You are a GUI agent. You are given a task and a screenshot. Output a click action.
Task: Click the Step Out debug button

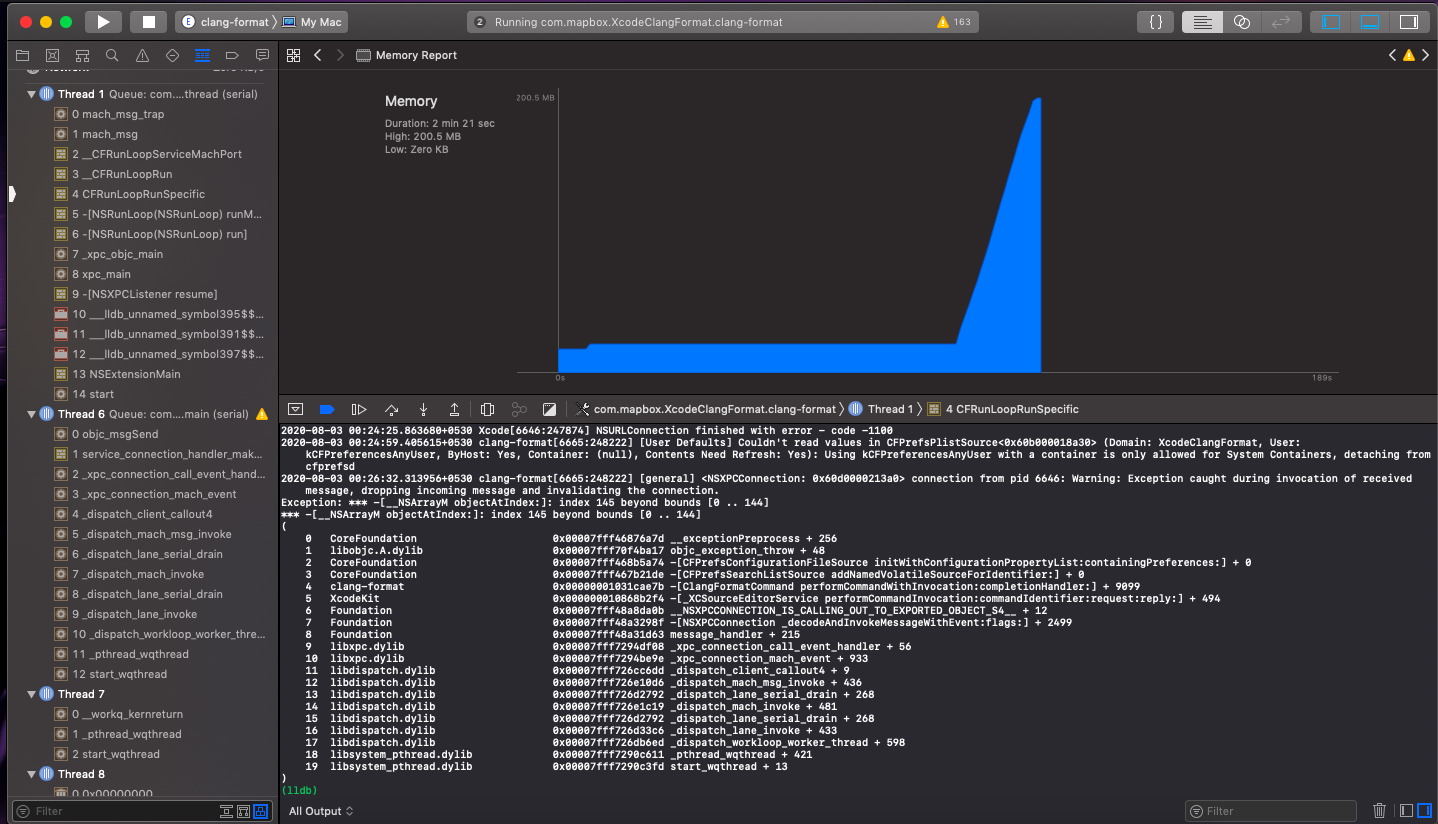point(455,409)
